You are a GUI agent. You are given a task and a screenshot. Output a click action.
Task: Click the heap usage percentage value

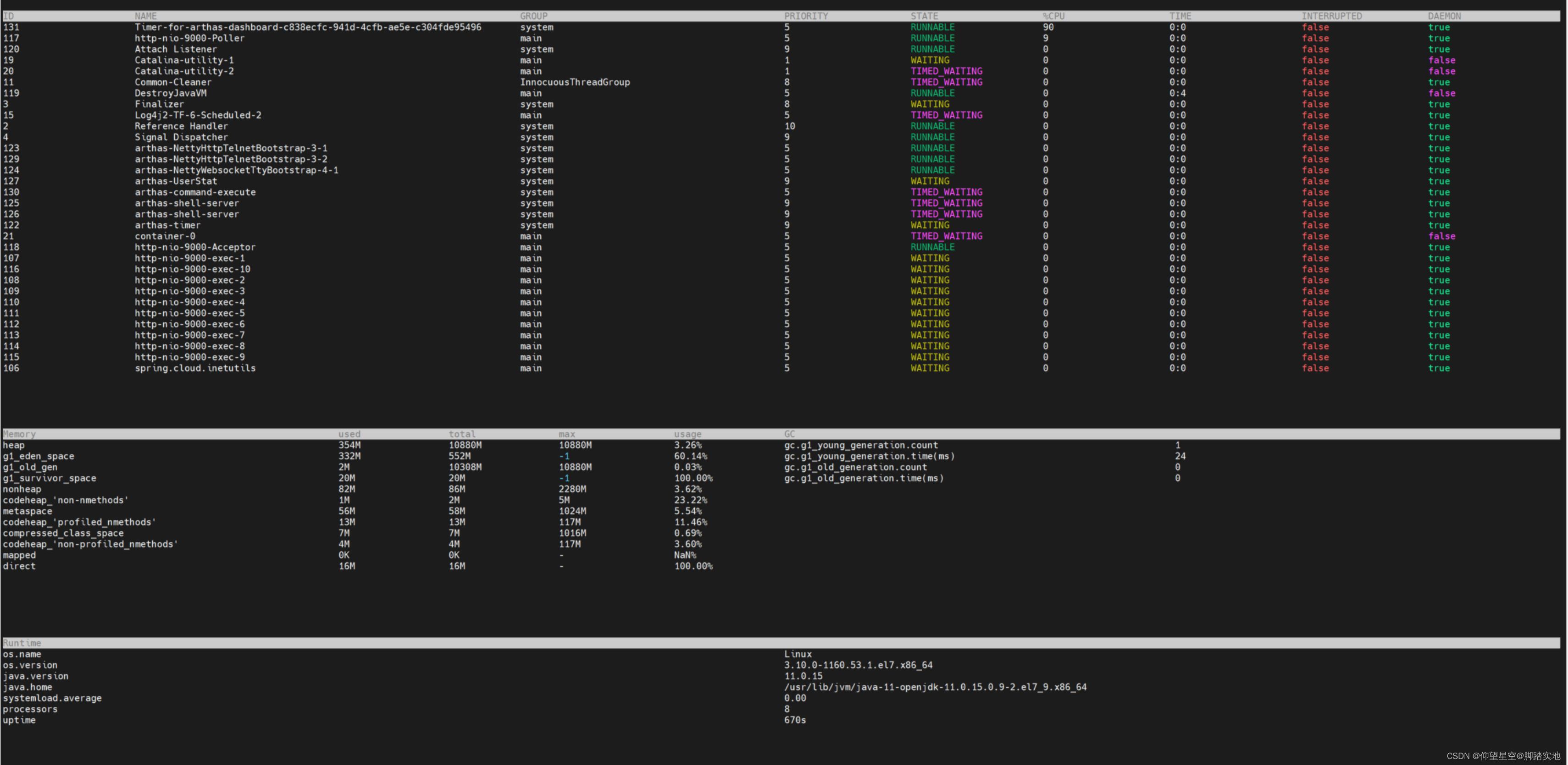pyautogui.click(x=688, y=445)
